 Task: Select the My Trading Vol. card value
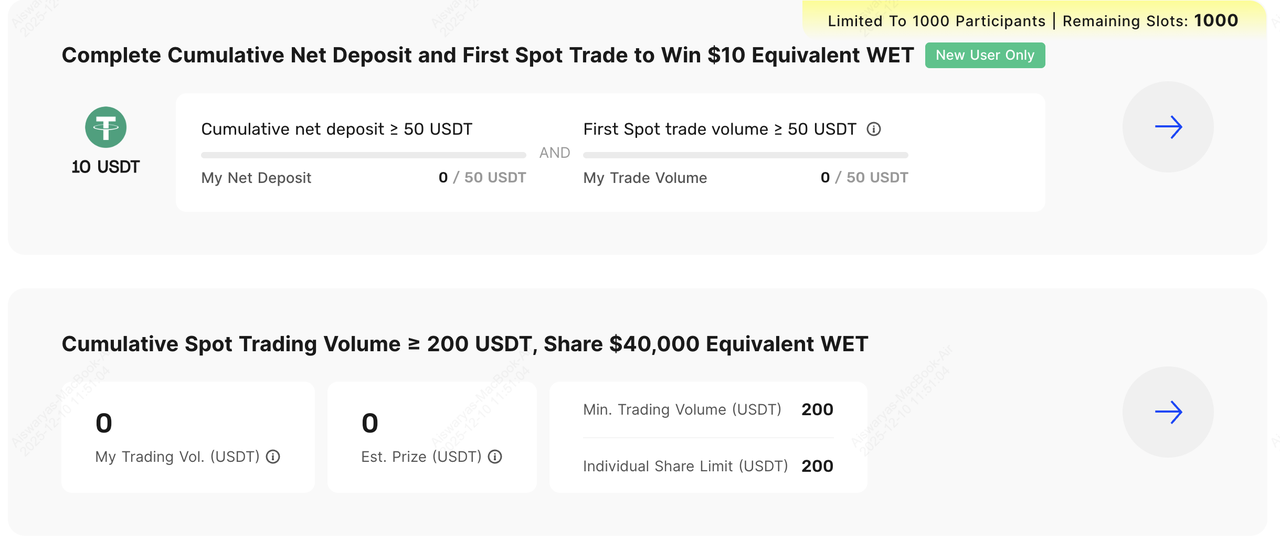[x=104, y=424]
